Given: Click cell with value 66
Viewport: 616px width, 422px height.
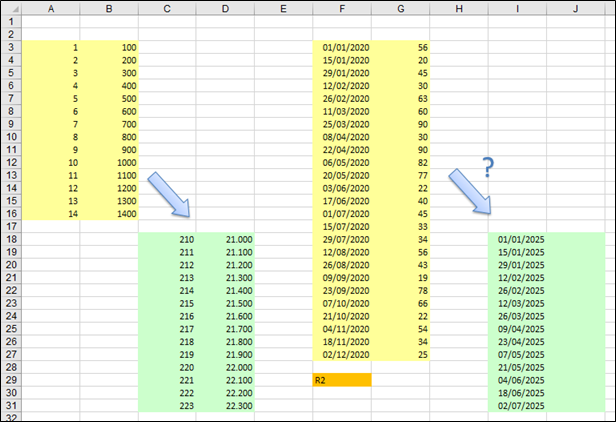Looking at the screenshot, I should pyautogui.click(x=400, y=303).
